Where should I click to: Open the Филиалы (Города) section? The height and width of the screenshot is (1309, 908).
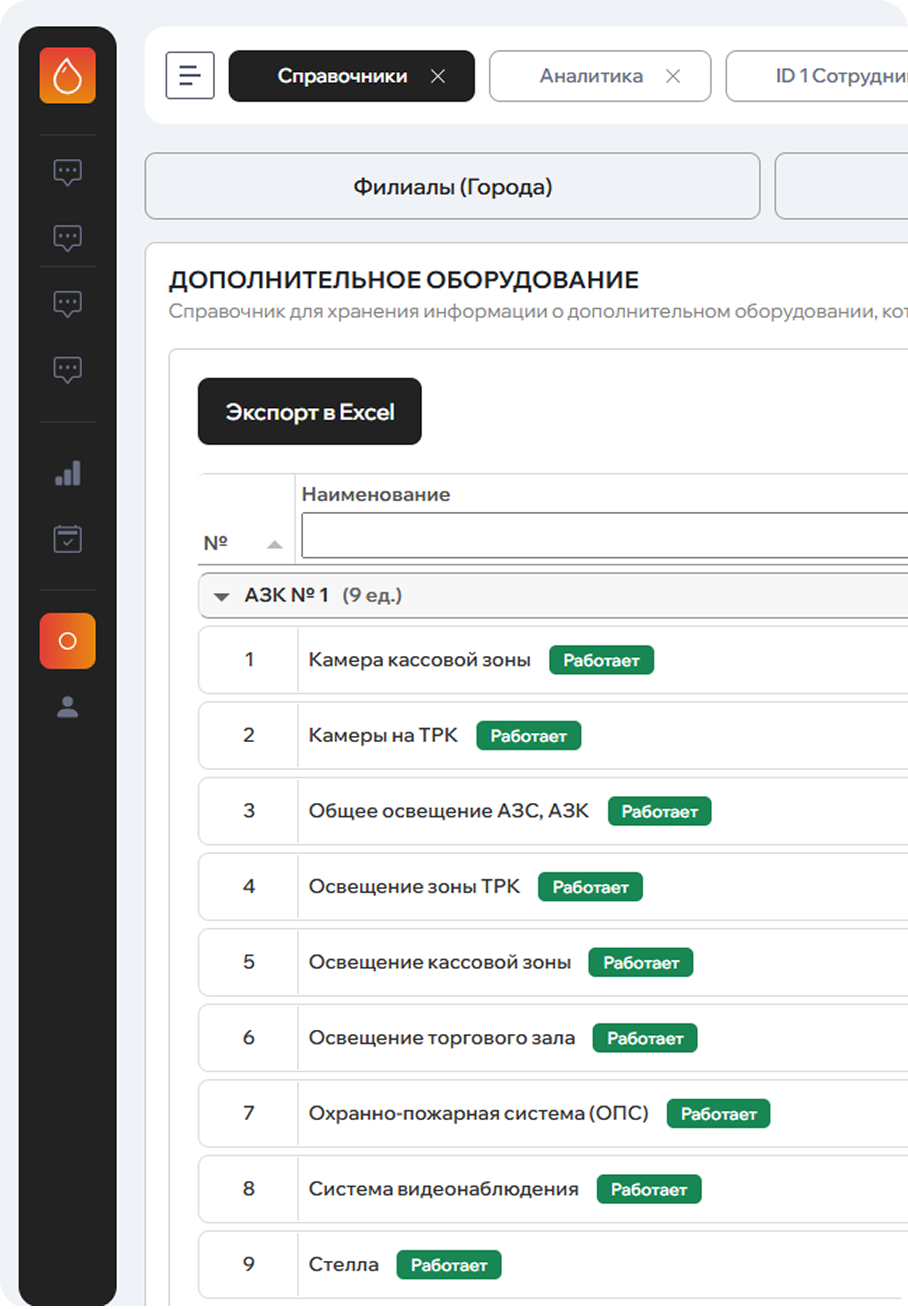click(452, 186)
